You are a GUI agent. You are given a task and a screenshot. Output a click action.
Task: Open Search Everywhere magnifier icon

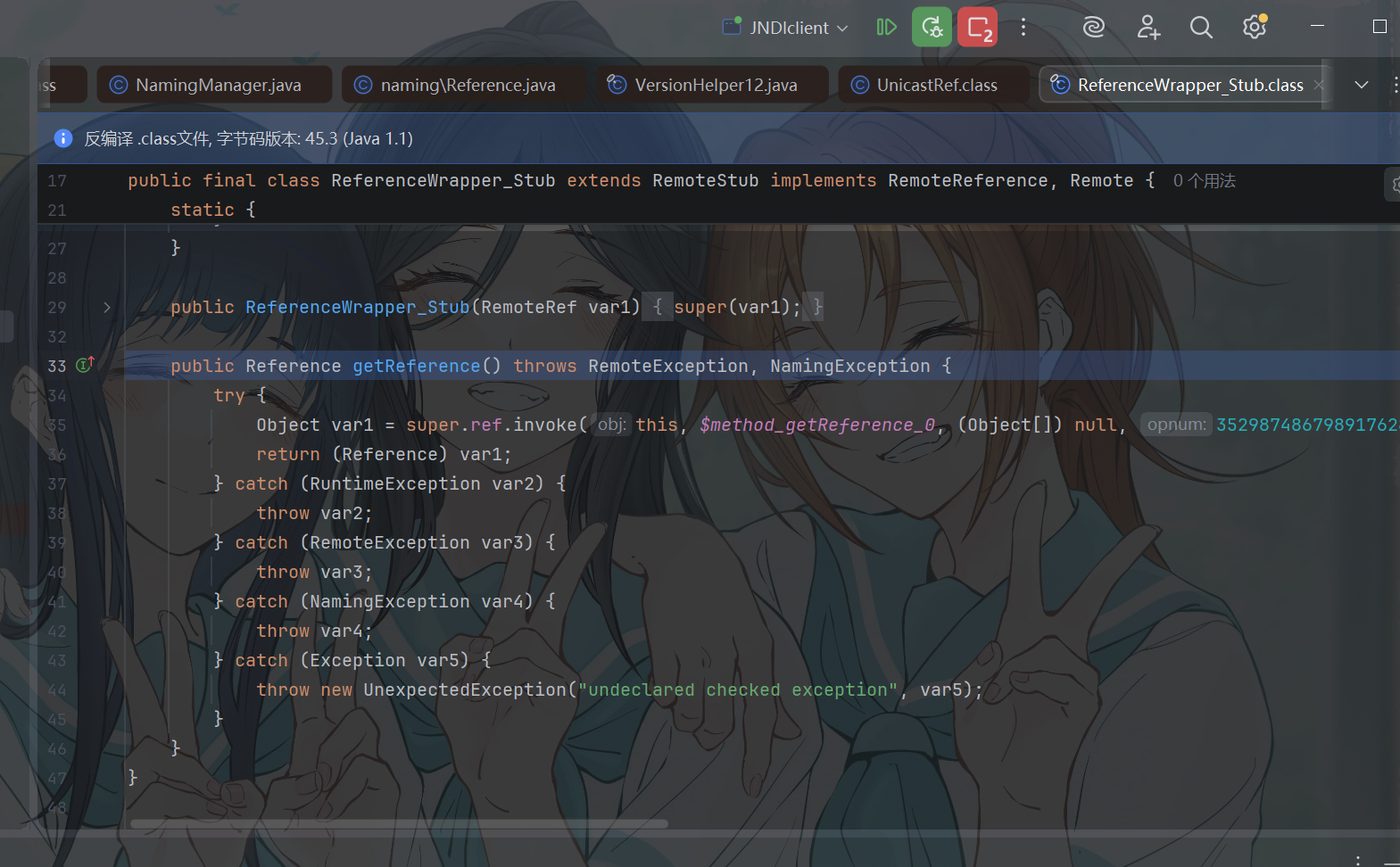[1201, 28]
